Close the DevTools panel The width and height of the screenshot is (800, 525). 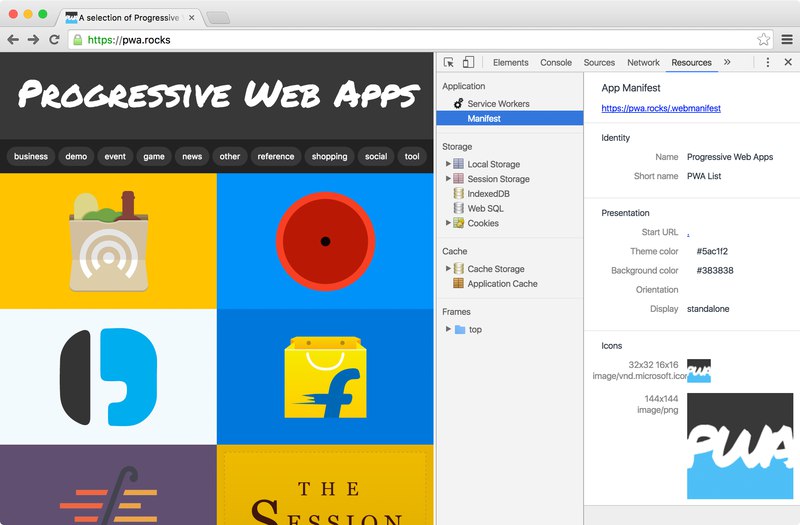point(788,62)
